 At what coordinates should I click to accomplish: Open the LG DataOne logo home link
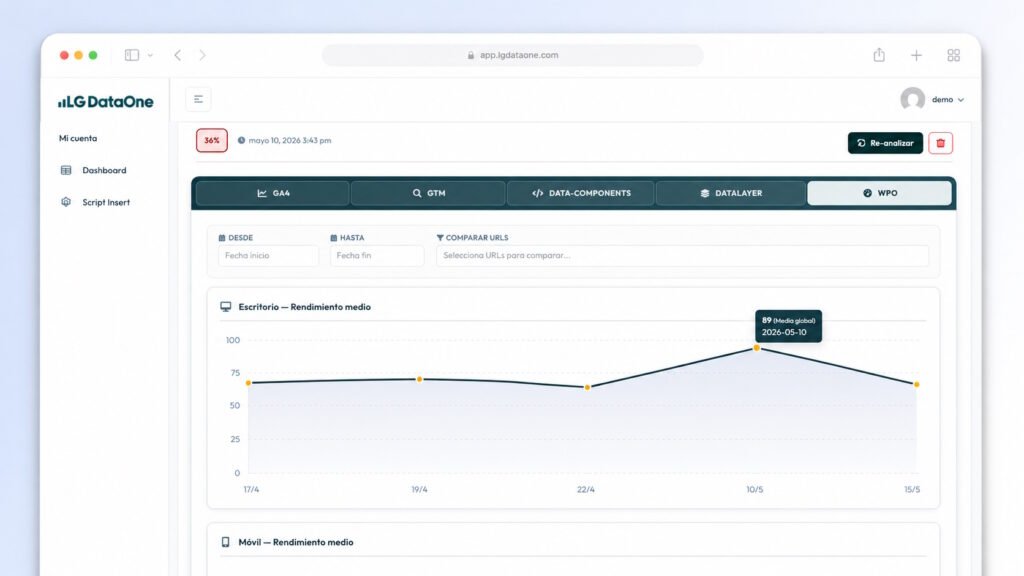[106, 101]
